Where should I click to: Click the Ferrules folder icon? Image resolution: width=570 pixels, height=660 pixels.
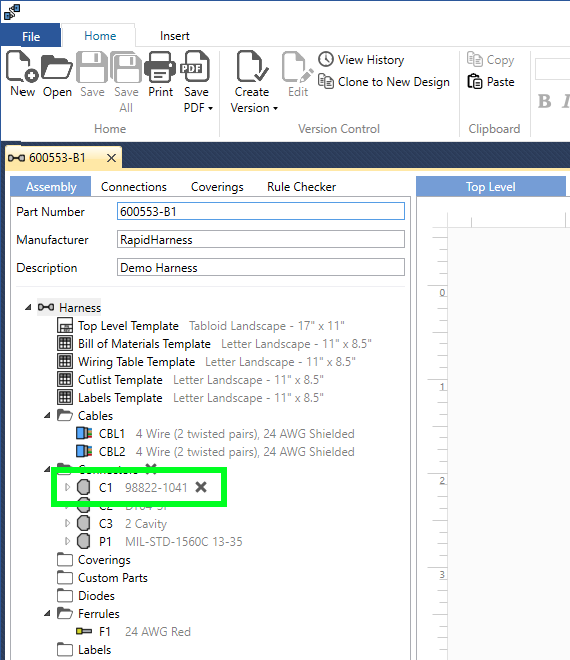pyautogui.click(x=65, y=613)
